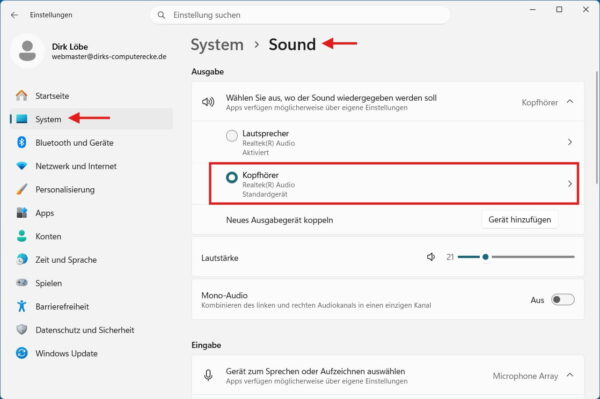
Task: Open Netzwerk und Internet settings
Action: [x=91, y=166]
